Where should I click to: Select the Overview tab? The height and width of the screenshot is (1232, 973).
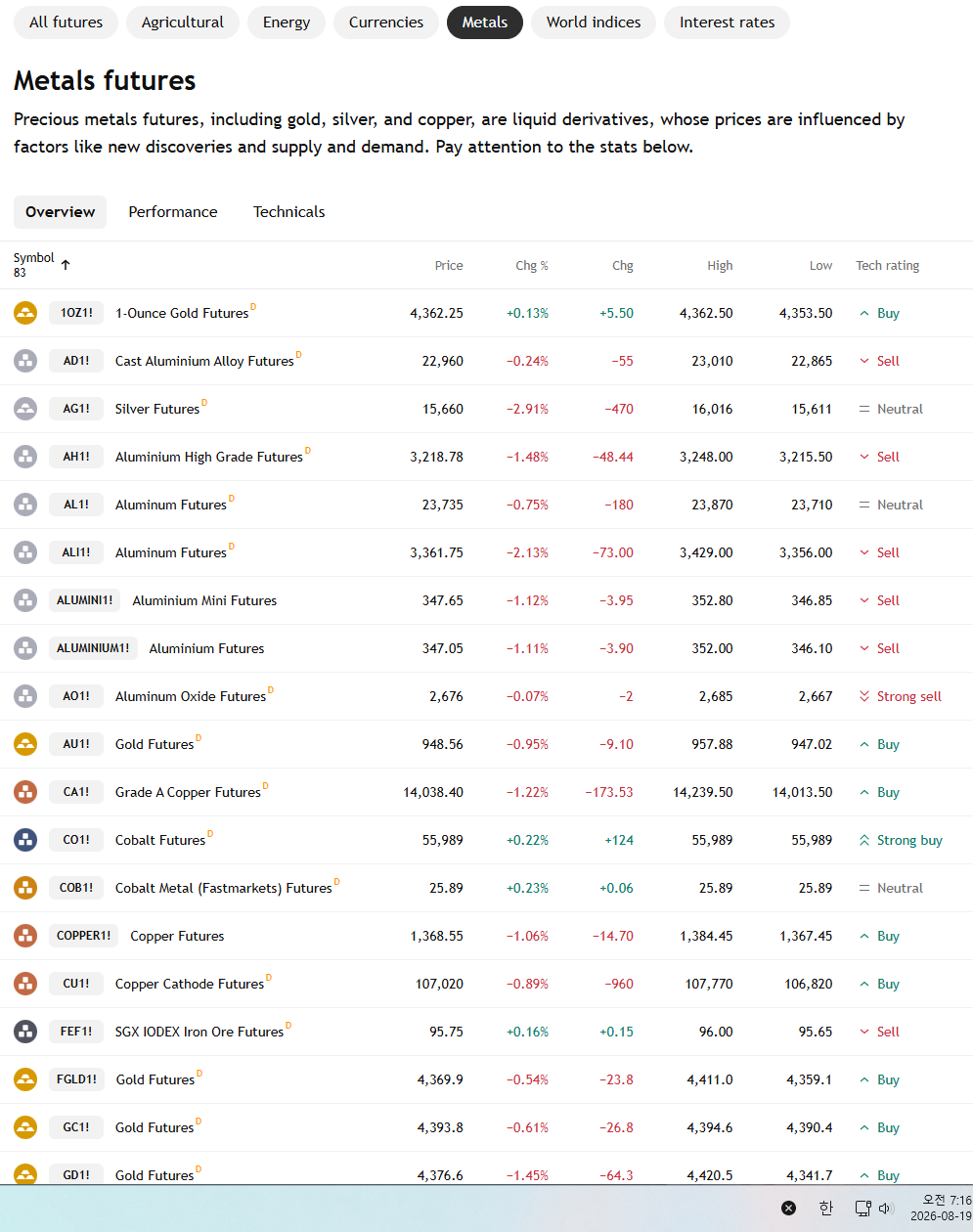point(60,212)
